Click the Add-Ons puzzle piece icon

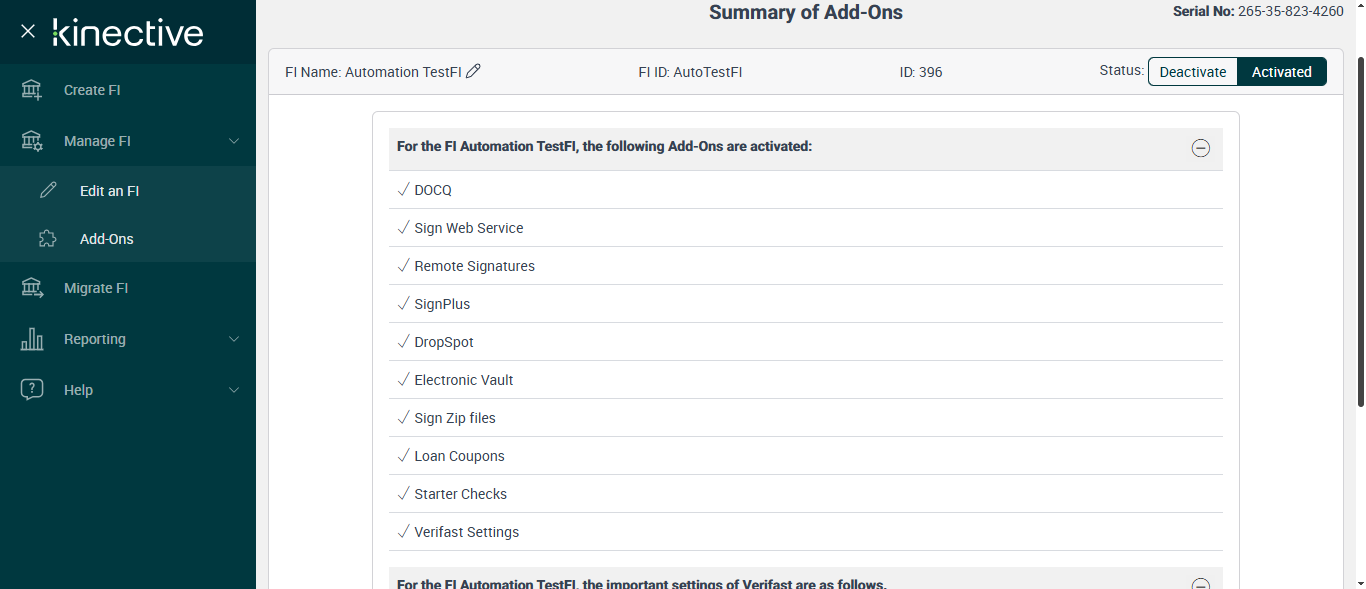tap(48, 239)
